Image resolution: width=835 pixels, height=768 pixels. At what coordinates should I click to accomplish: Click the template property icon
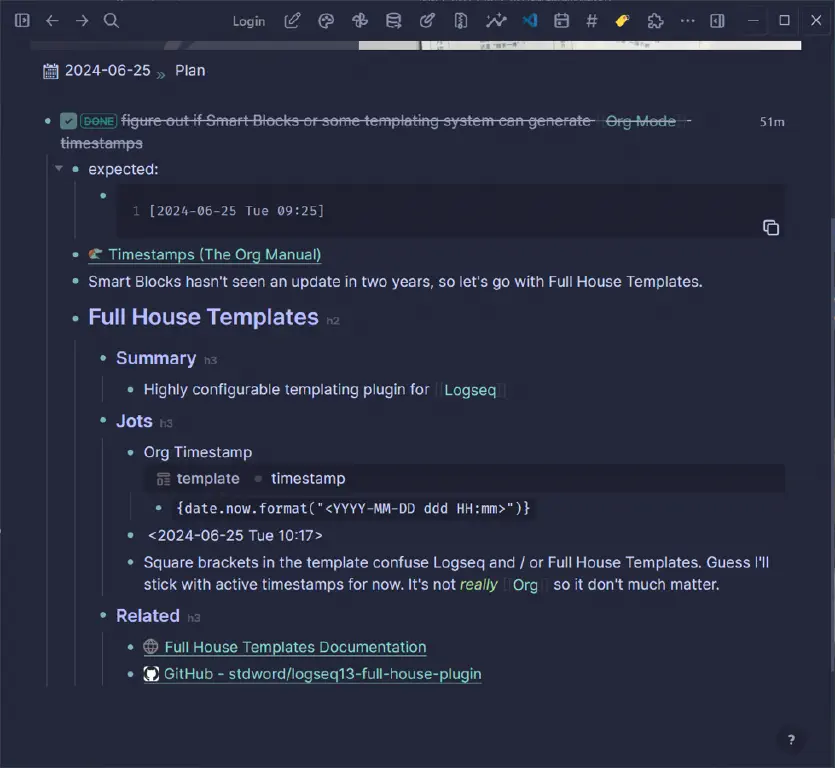(163, 479)
